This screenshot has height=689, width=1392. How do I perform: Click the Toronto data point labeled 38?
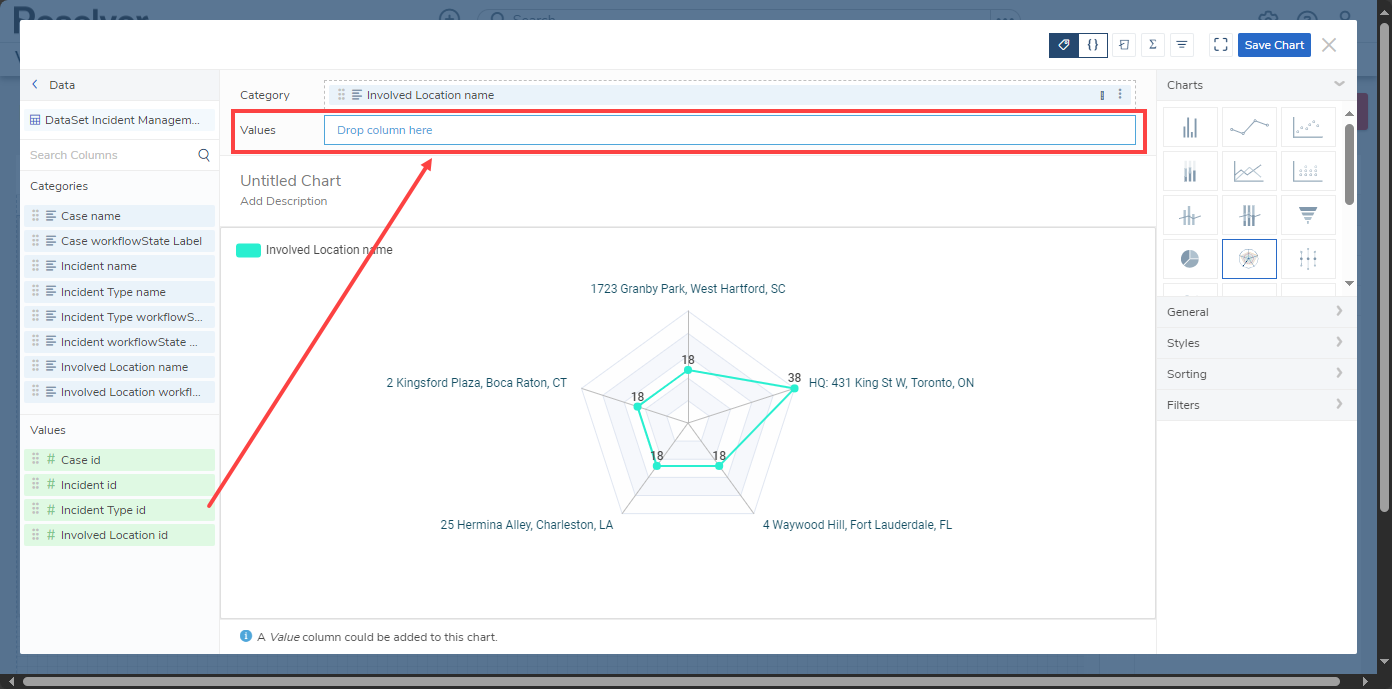[x=795, y=388]
